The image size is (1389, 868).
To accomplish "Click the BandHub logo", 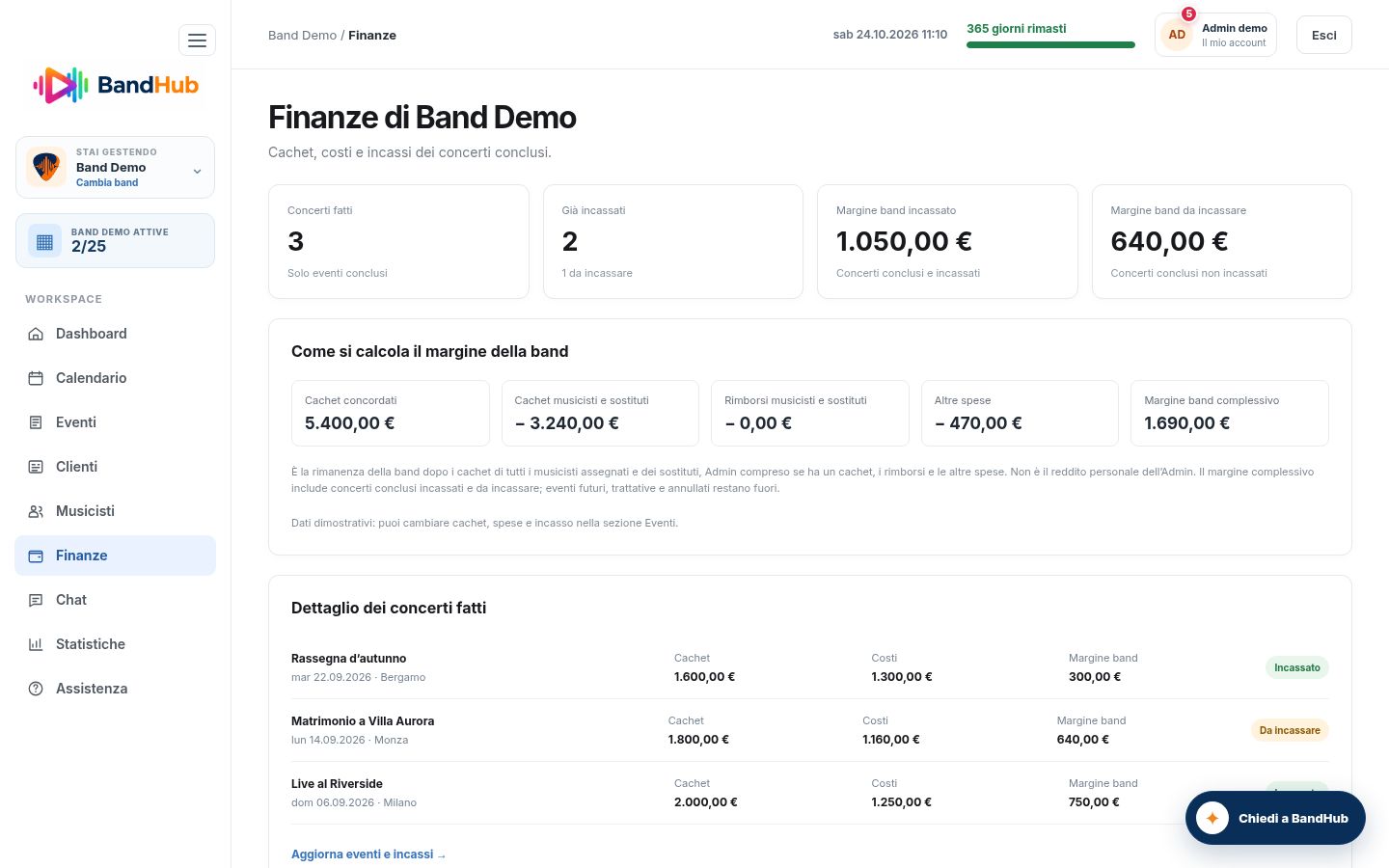I will click(116, 85).
